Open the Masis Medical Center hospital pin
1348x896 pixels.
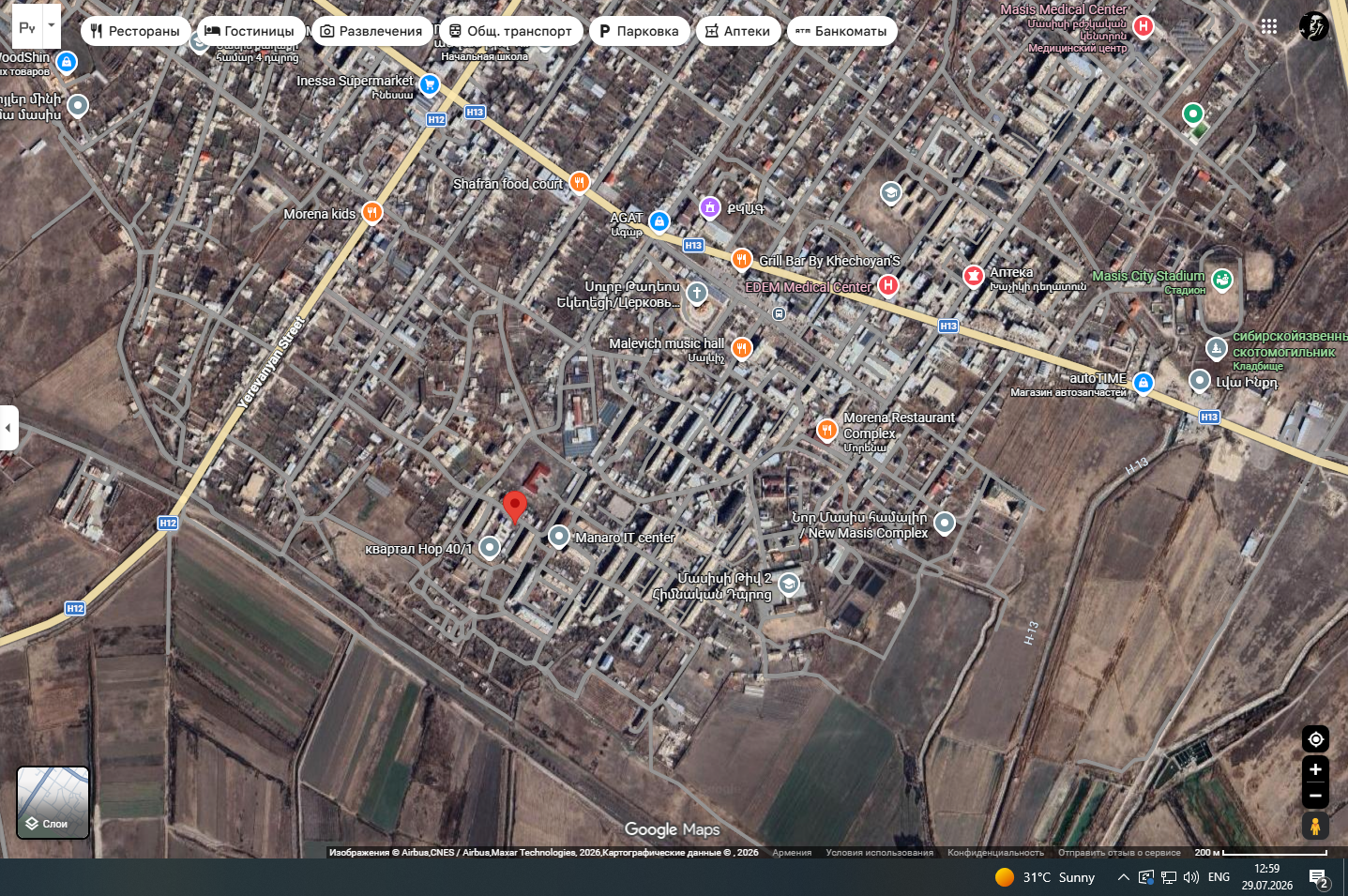pos(1143,26)
